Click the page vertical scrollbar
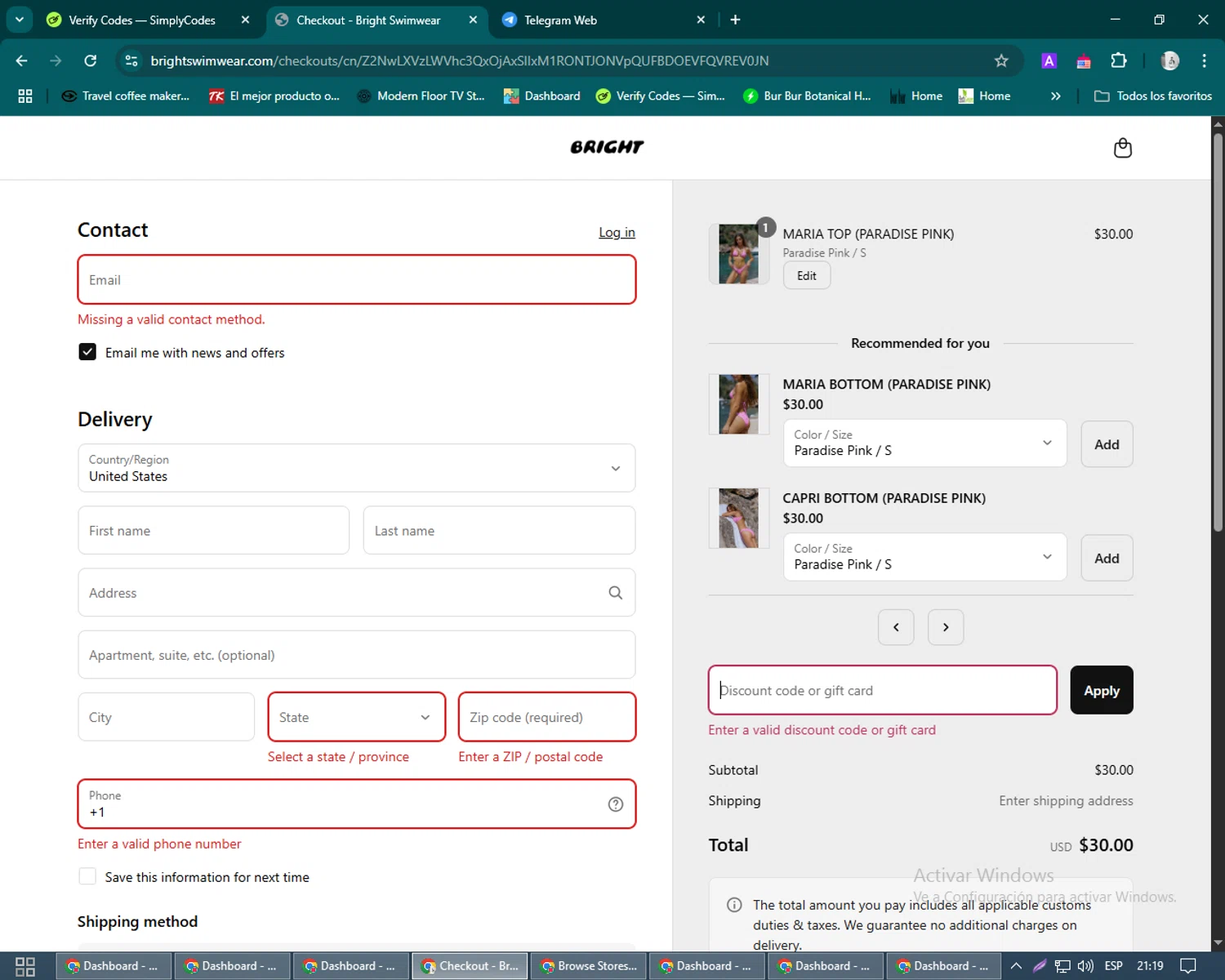The height and width of the screenshot is (980, 1225). coord(1218,334)
